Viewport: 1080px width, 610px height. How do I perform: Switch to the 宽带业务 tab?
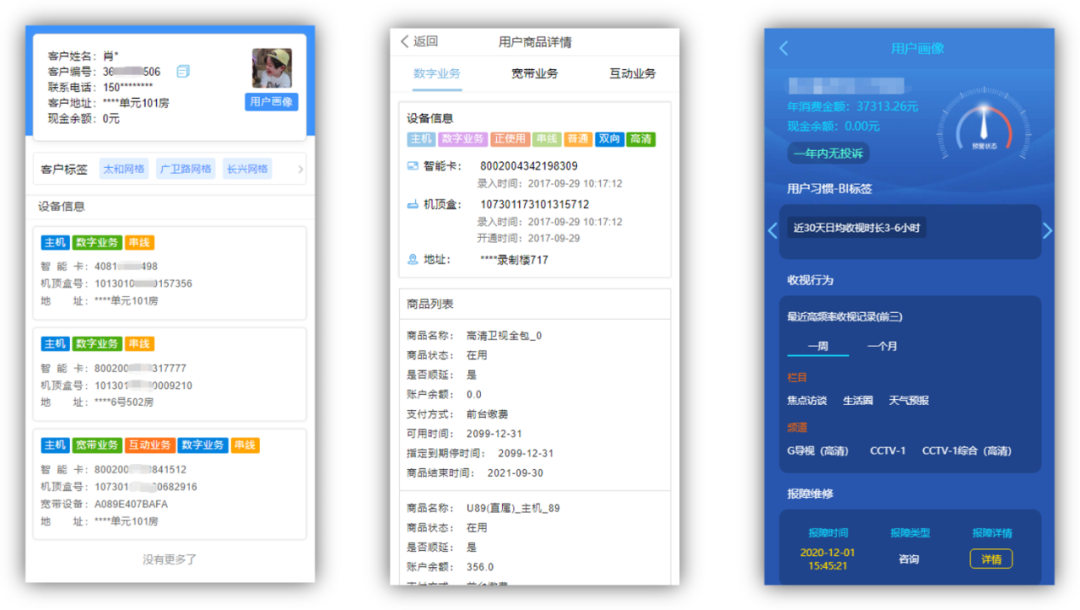coord(534,74)
